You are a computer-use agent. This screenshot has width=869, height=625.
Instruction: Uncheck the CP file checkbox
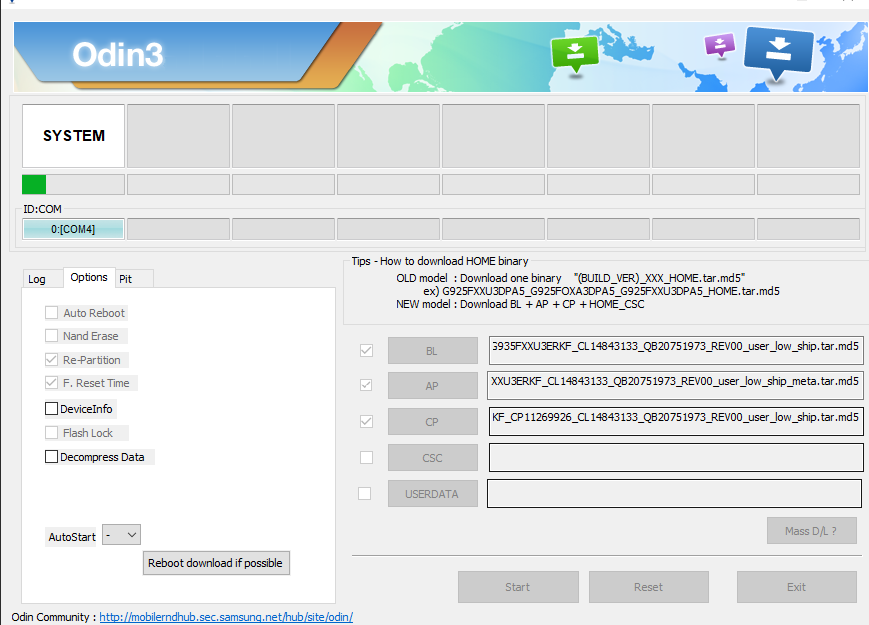point(366,422)
